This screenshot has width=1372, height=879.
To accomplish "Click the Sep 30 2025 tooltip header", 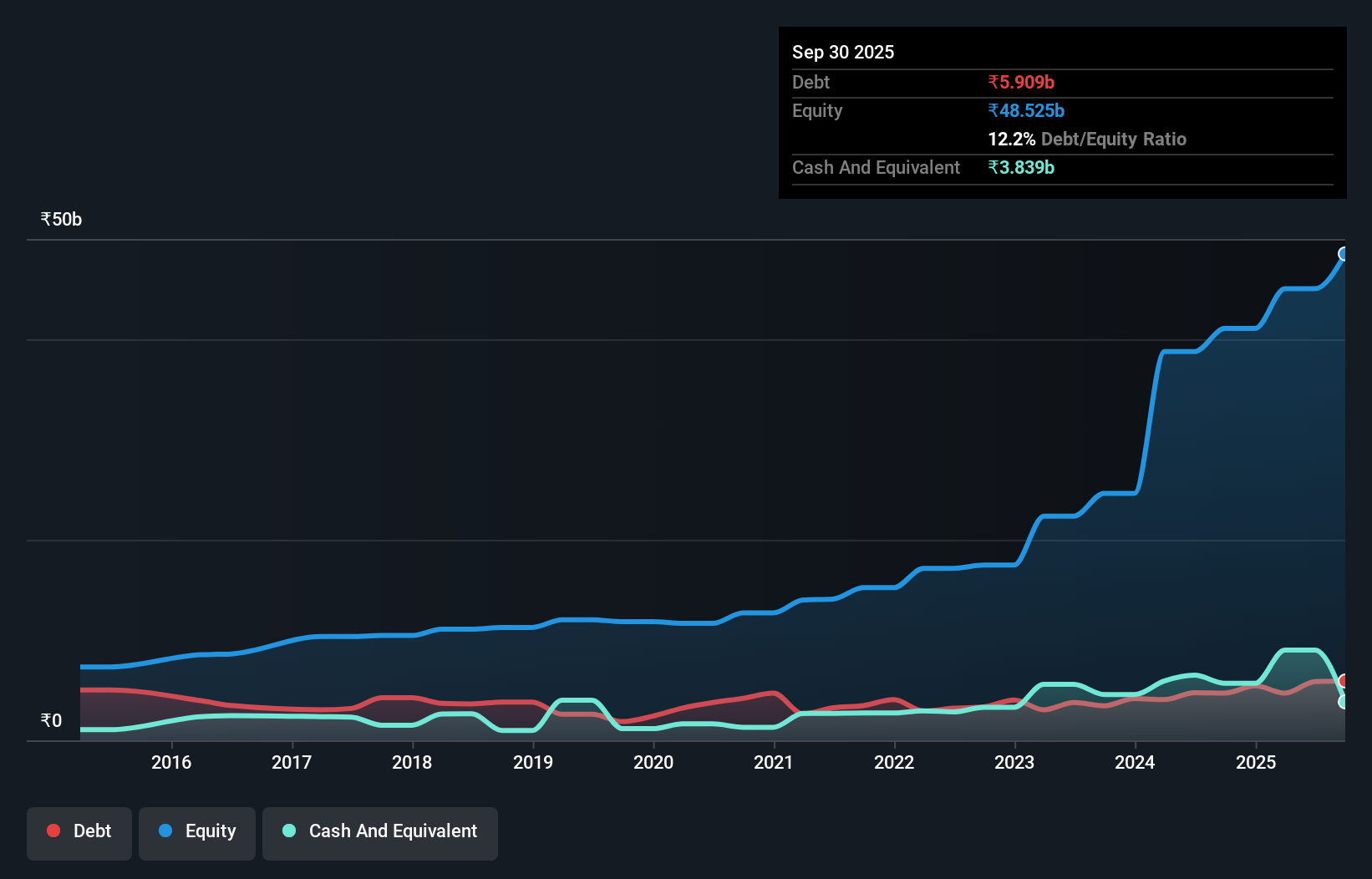I will 843,52.
